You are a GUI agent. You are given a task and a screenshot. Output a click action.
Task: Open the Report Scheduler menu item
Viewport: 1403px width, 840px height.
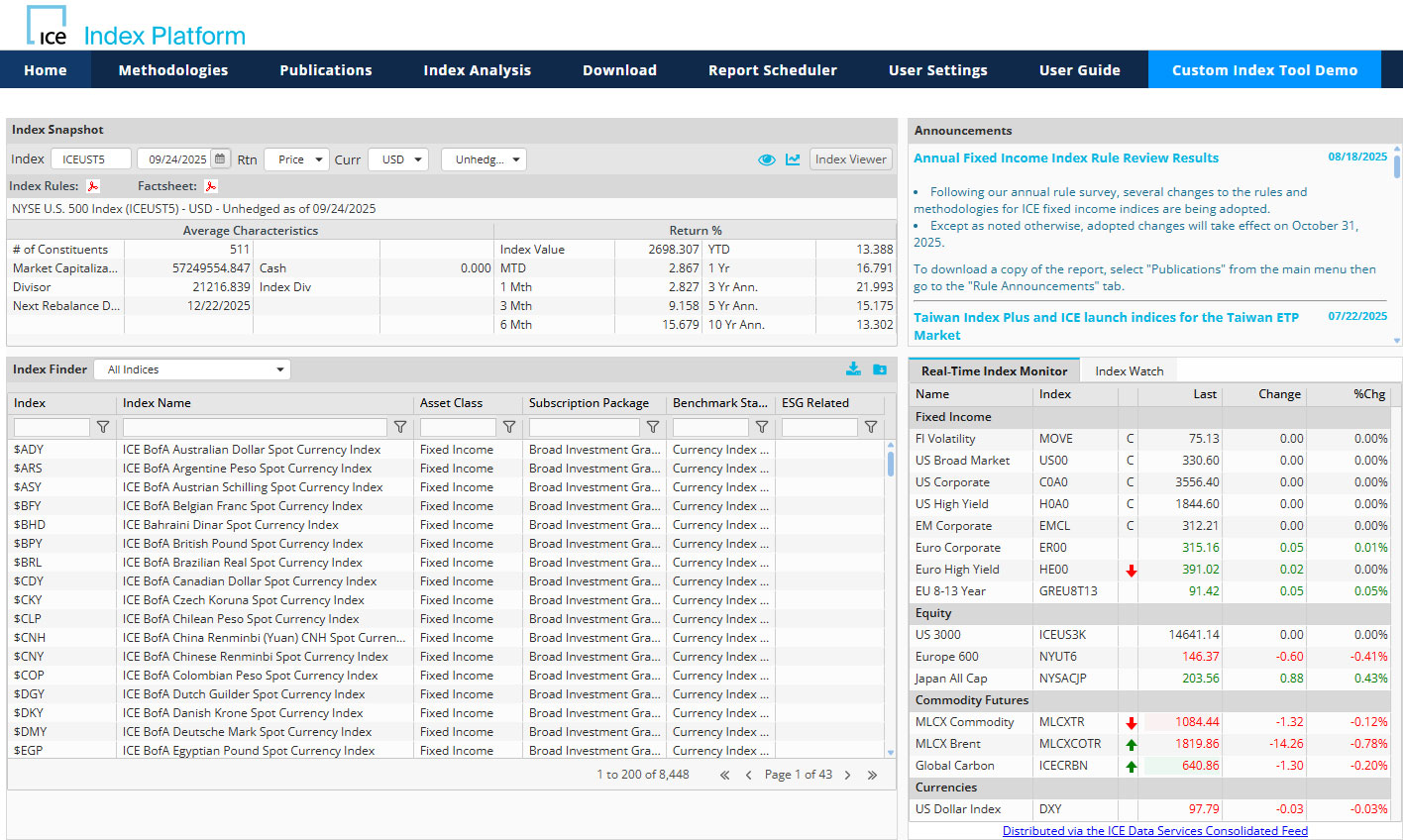772,69
